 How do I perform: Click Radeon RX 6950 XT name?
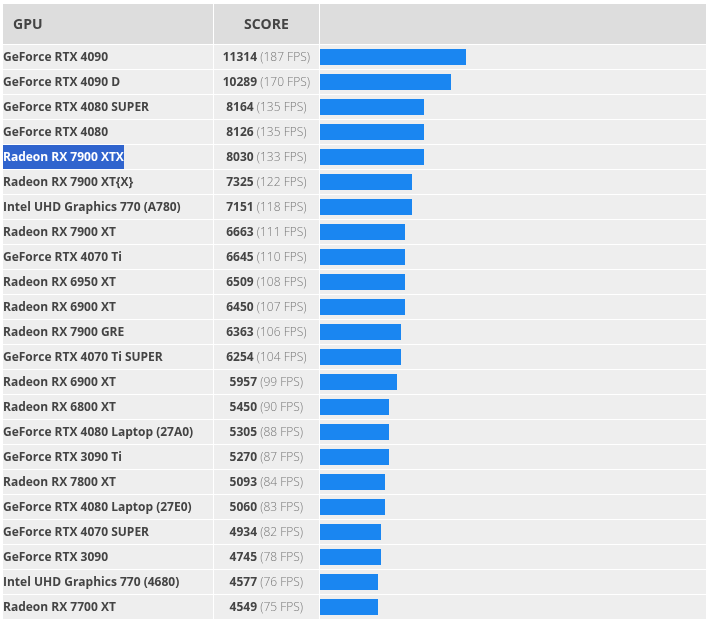[59, 282]
